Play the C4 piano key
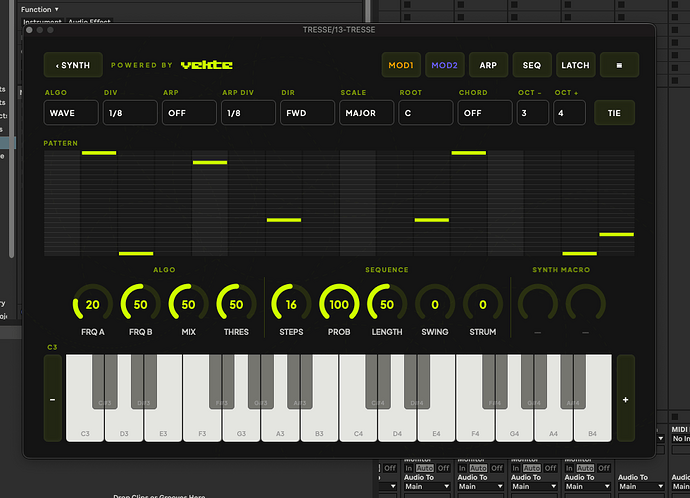 pos(358,426)
